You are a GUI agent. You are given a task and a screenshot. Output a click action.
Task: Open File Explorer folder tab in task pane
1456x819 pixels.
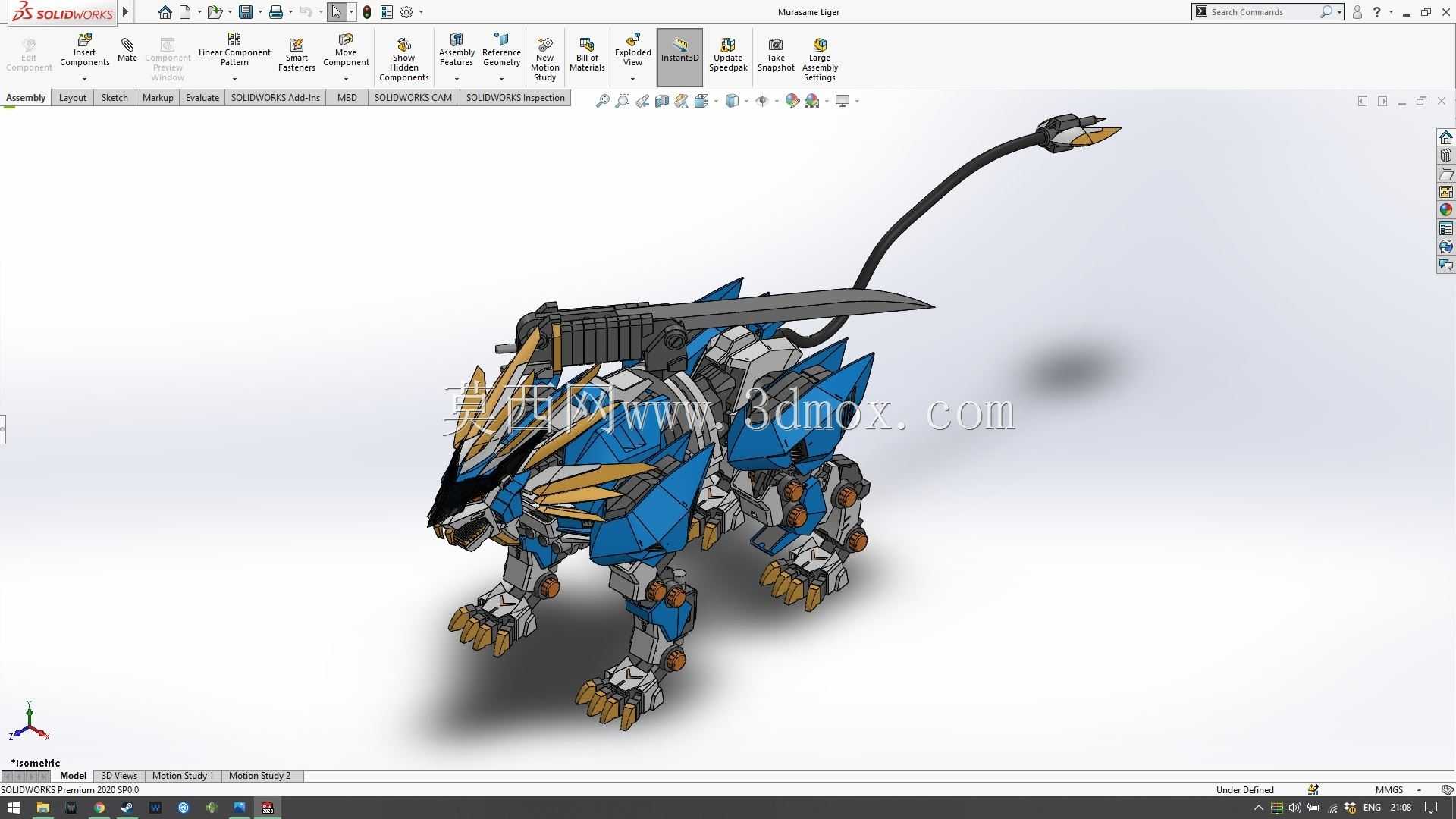[1446, 174]
